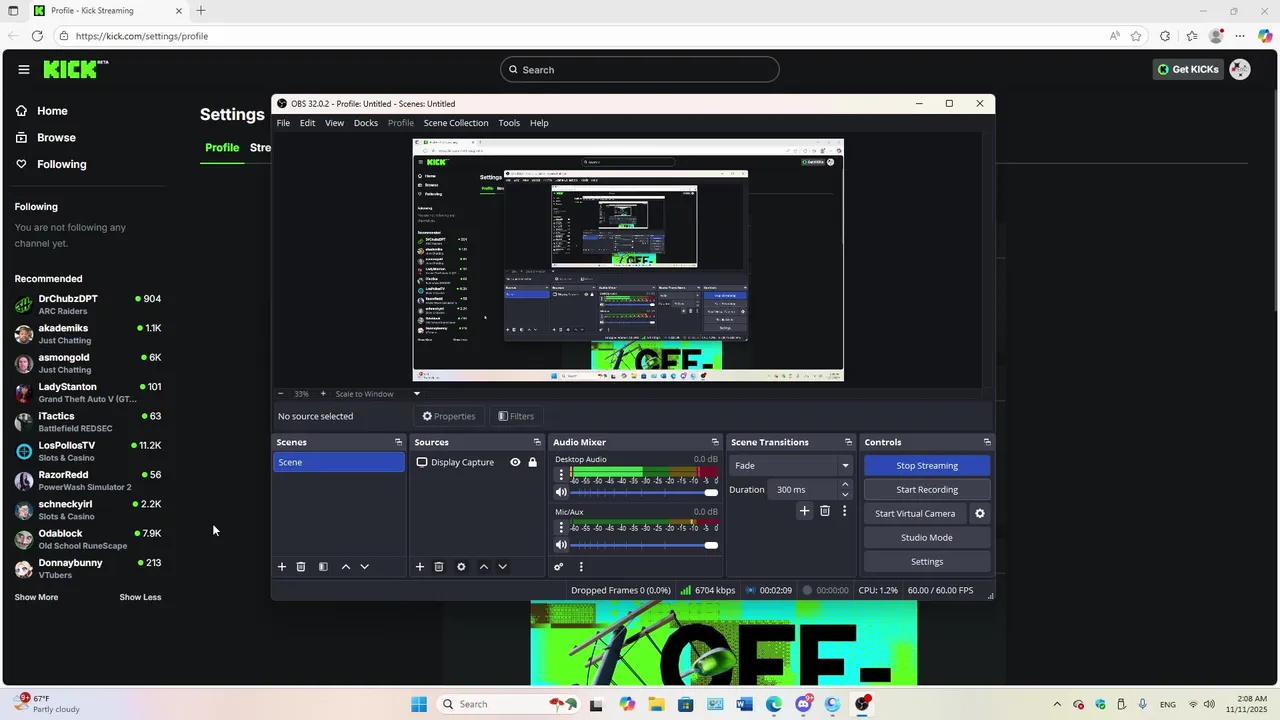
Task: Open Word from the taskbar
Action: coord(744,704)
